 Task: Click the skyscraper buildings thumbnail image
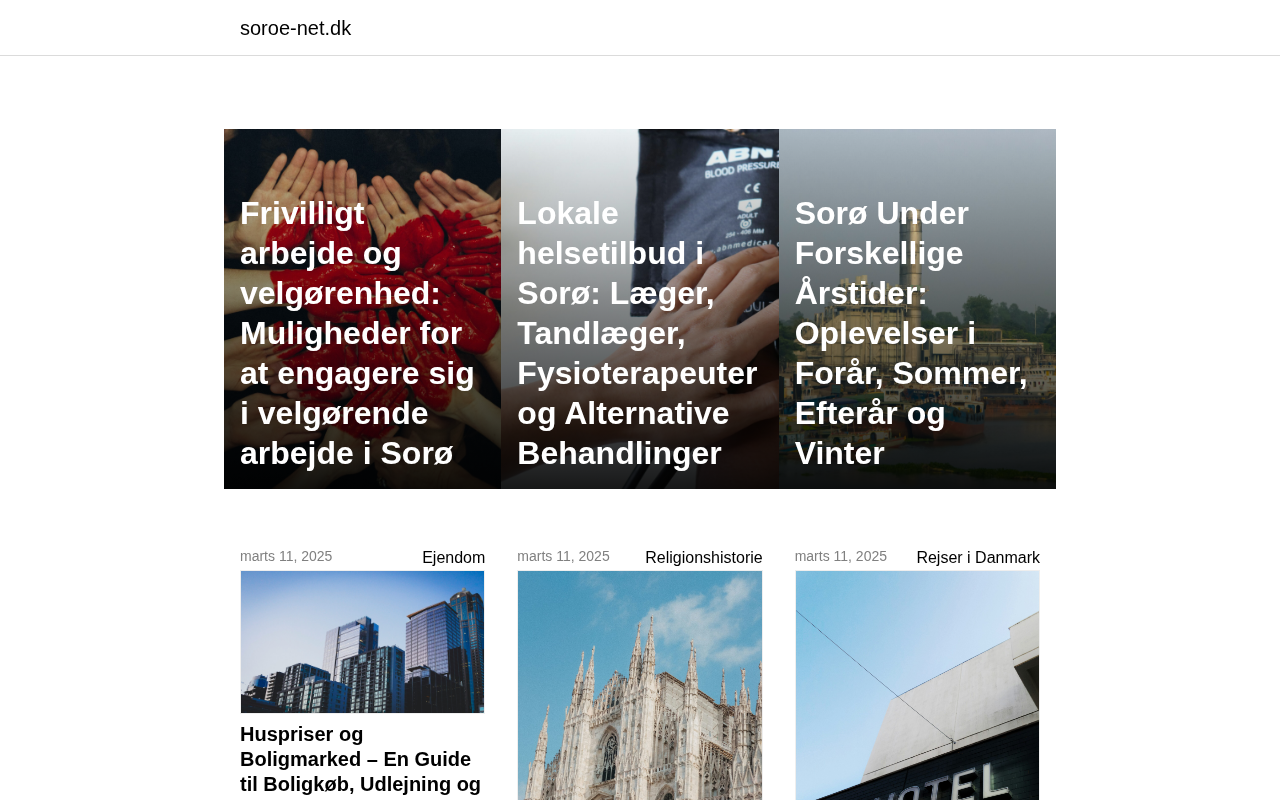tap(362, 642)
